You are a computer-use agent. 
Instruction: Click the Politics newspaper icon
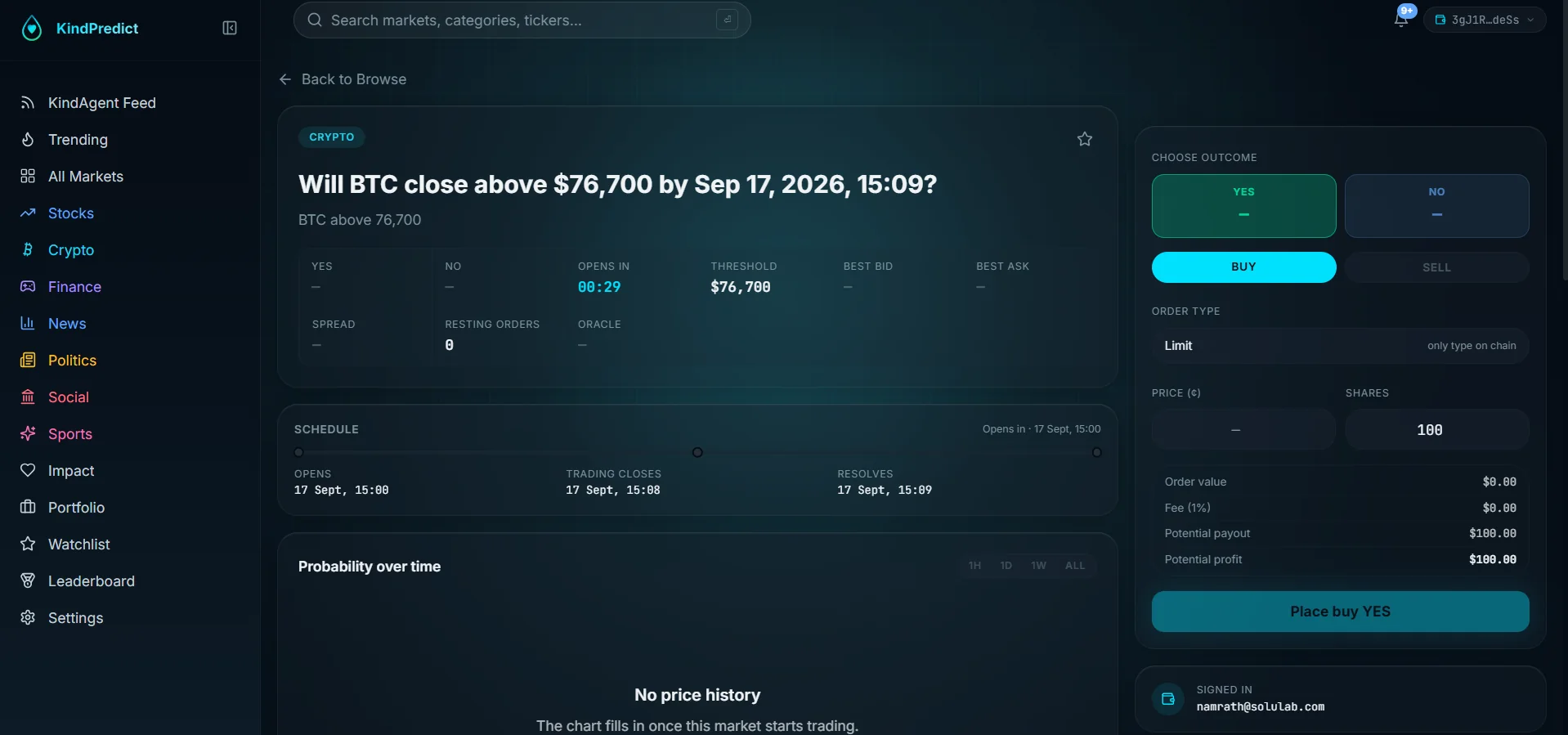tap(28, 361)
